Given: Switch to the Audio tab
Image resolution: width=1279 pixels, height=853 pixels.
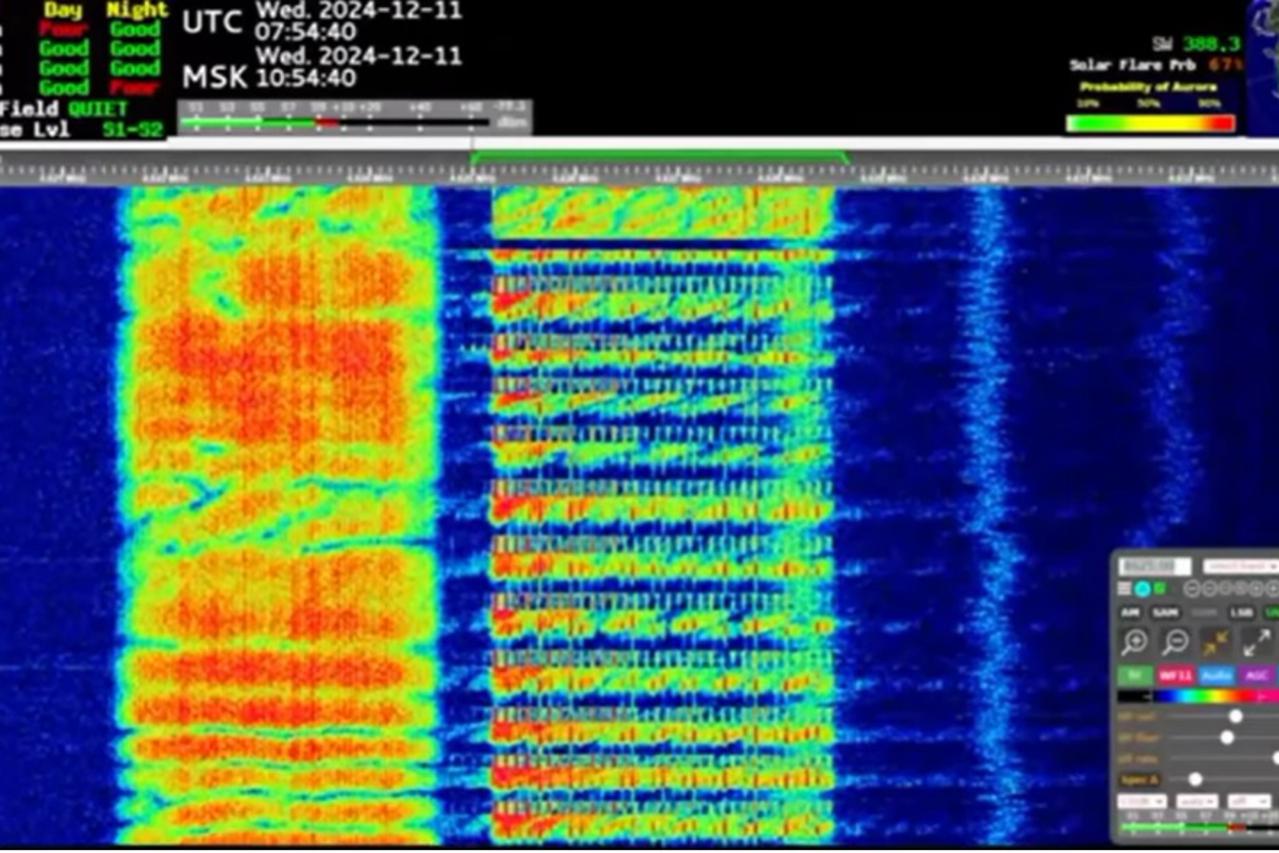Looking at the screenshot, I should coord(1217,675).
